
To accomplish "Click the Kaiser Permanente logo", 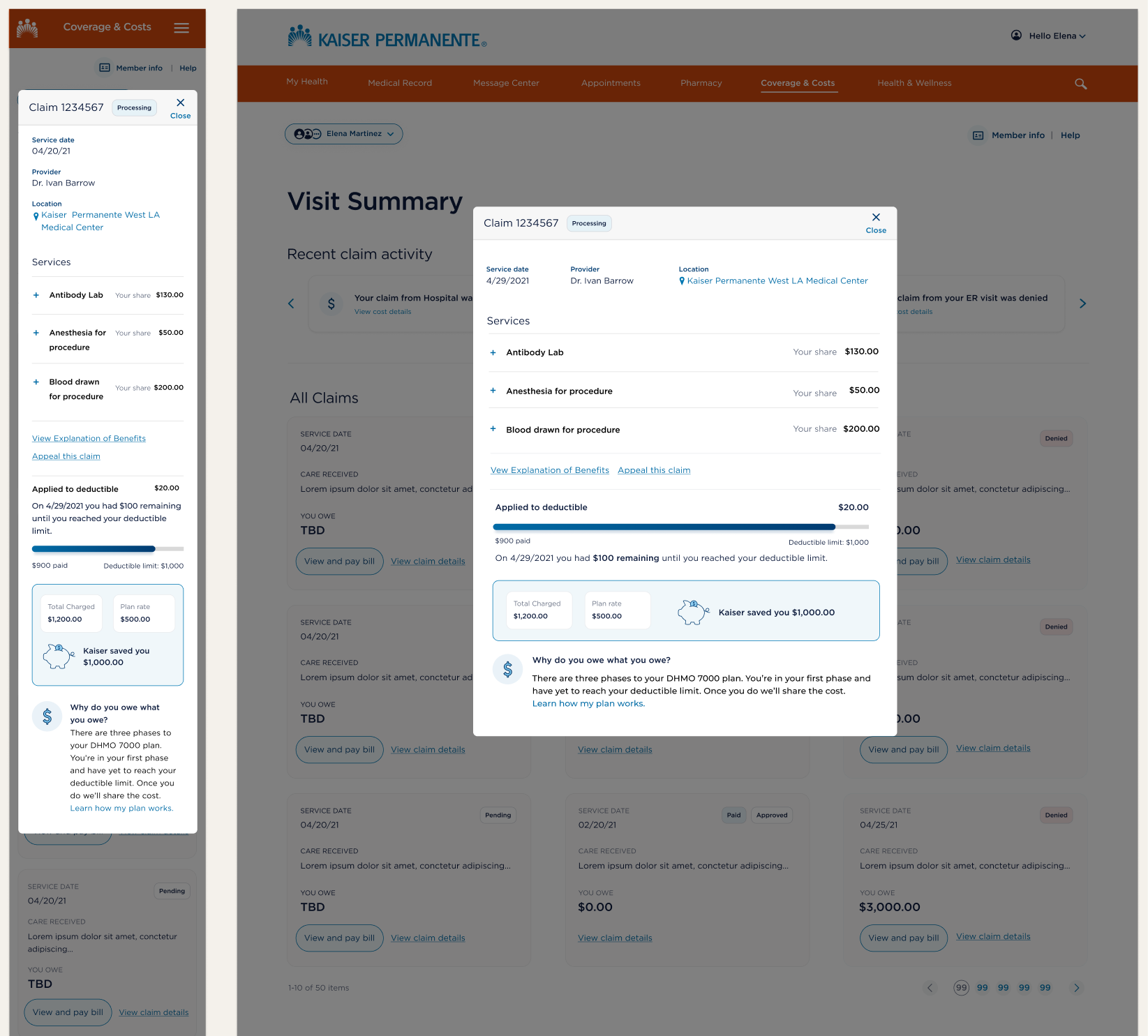I will point(385,38).
